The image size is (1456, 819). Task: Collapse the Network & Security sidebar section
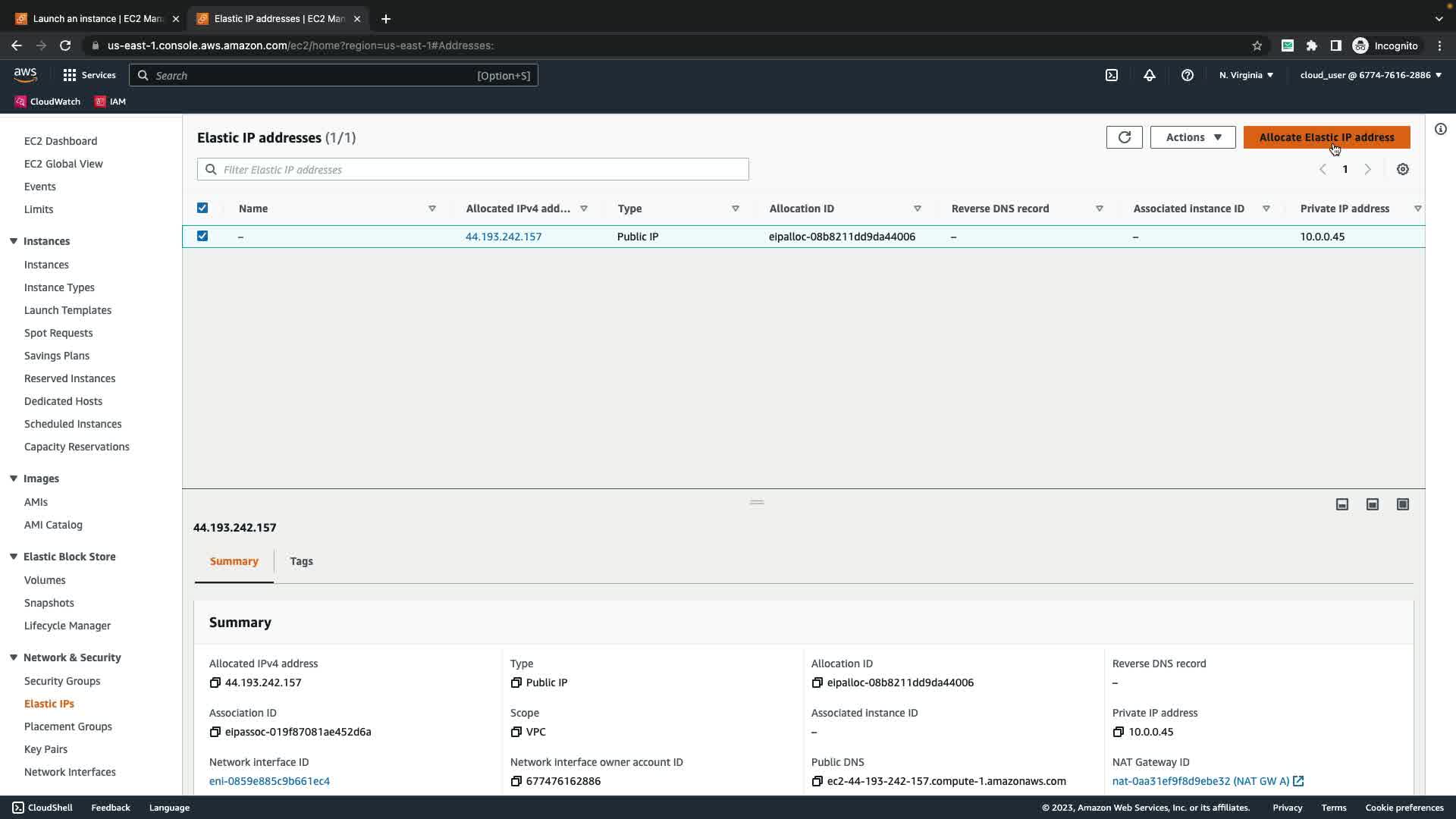tap(14, 657)
